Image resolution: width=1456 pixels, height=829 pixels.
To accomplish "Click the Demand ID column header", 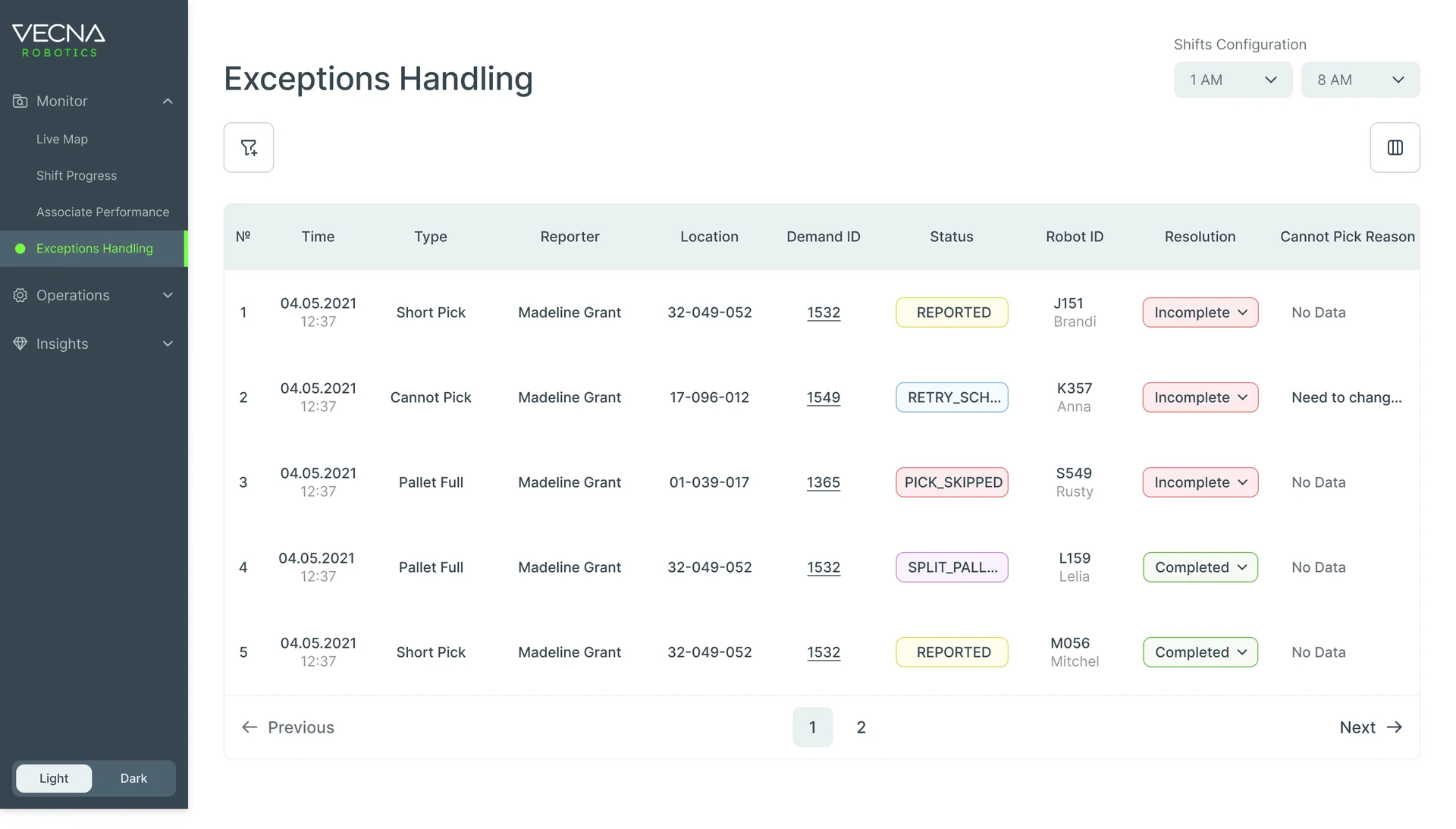I will [824, 237].
